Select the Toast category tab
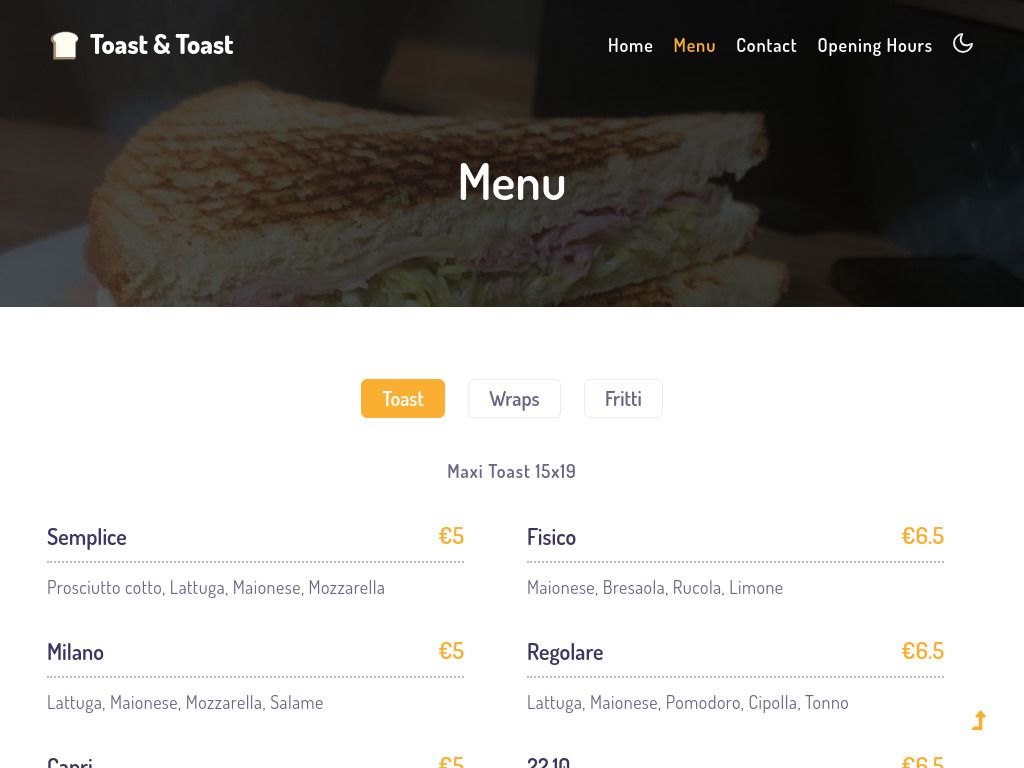The height and width of the screenshot is (768, 1024). coord(403,398)
